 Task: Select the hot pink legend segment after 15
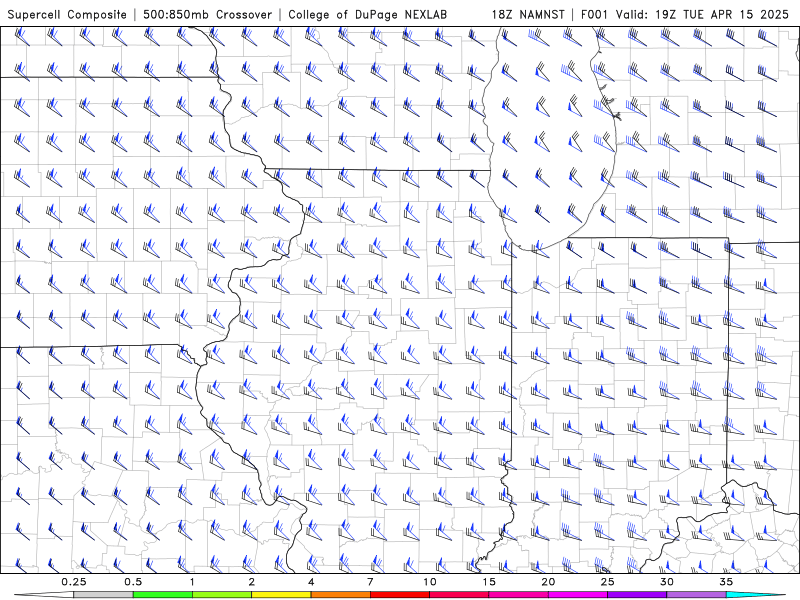518,595
